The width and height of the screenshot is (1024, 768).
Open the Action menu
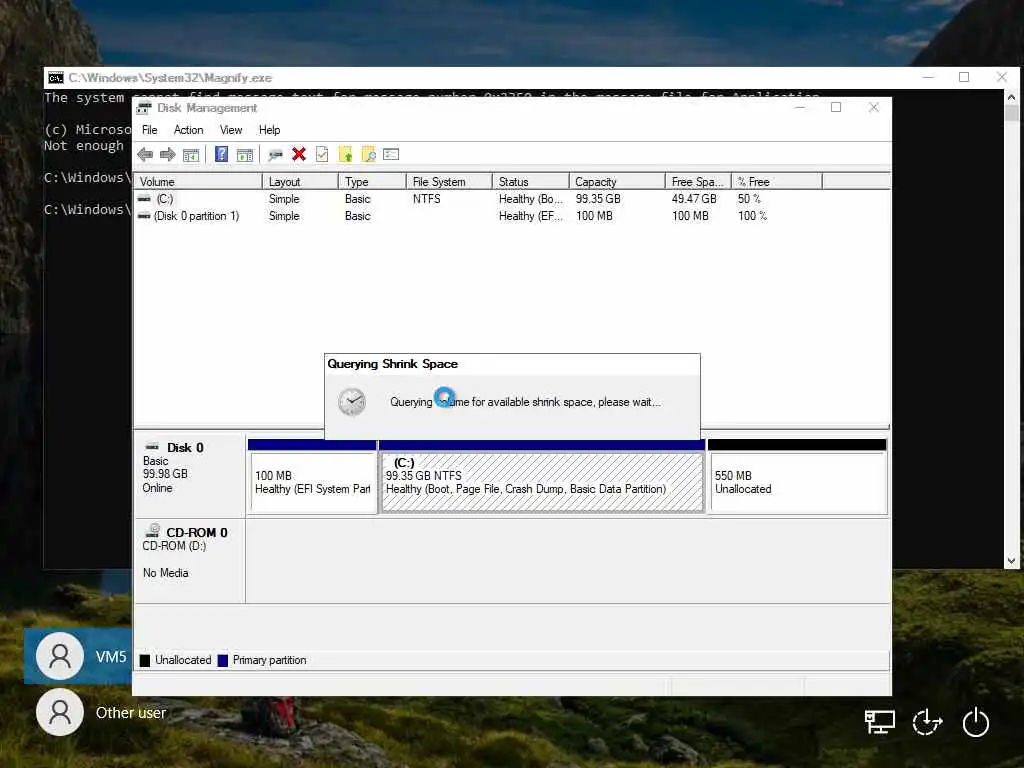click(x=188, y=130)
